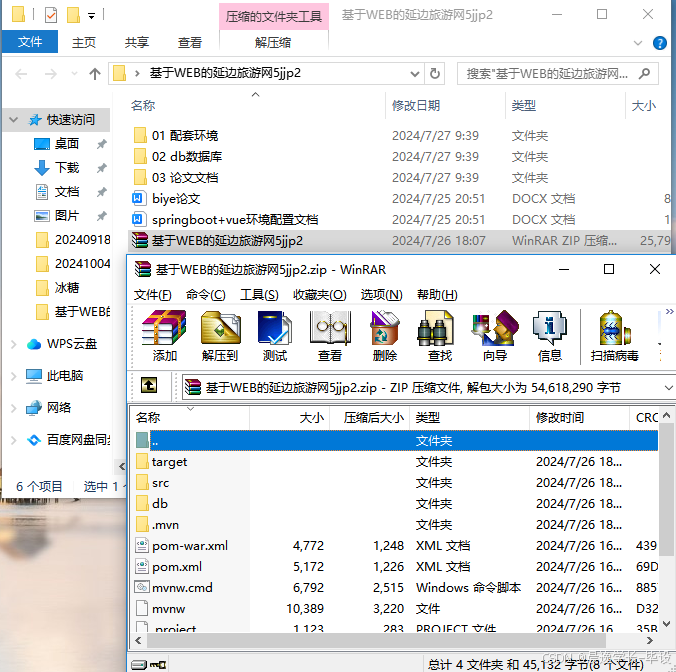Click the WinRAR vertical scrollbar down arrow
The image size is (676, 672).
tap(666, 623)
